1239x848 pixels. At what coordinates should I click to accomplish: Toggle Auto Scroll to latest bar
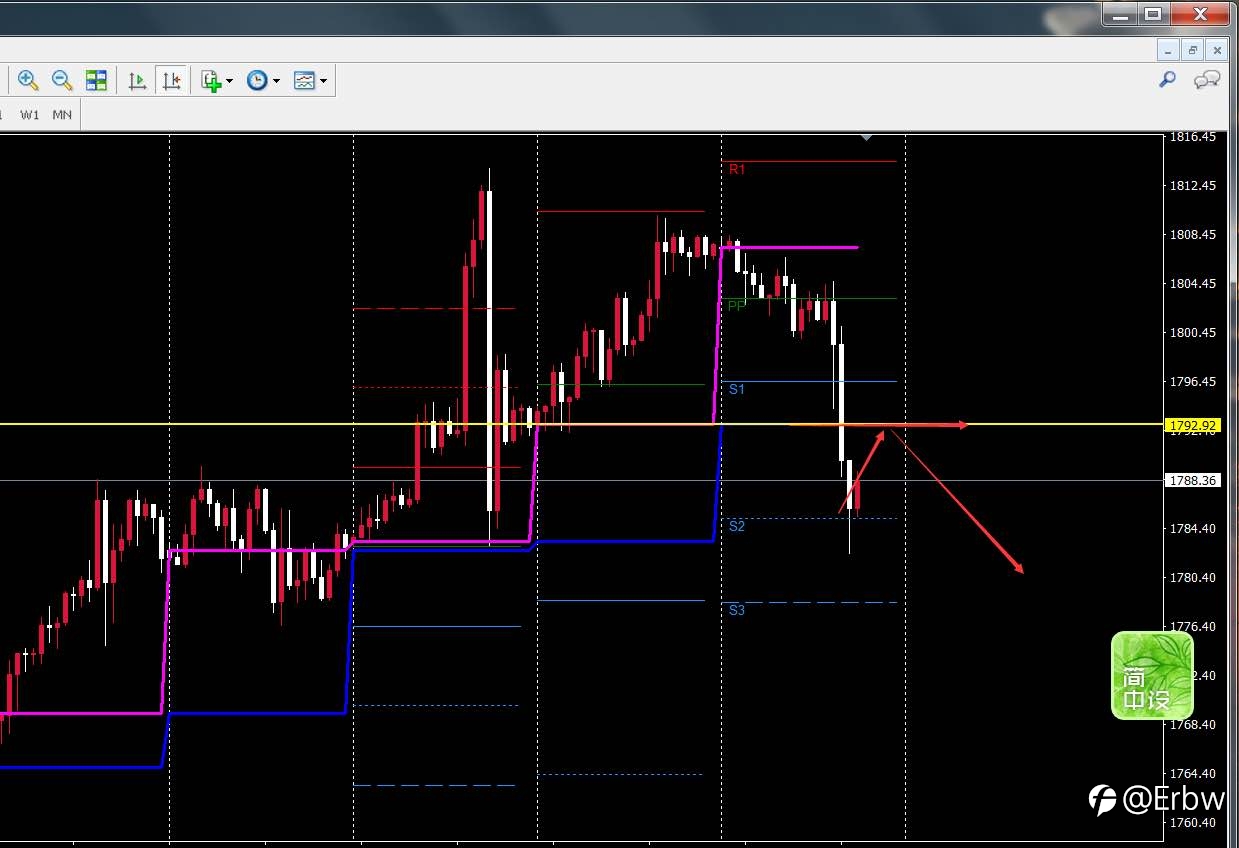click(x=138, y=80)
